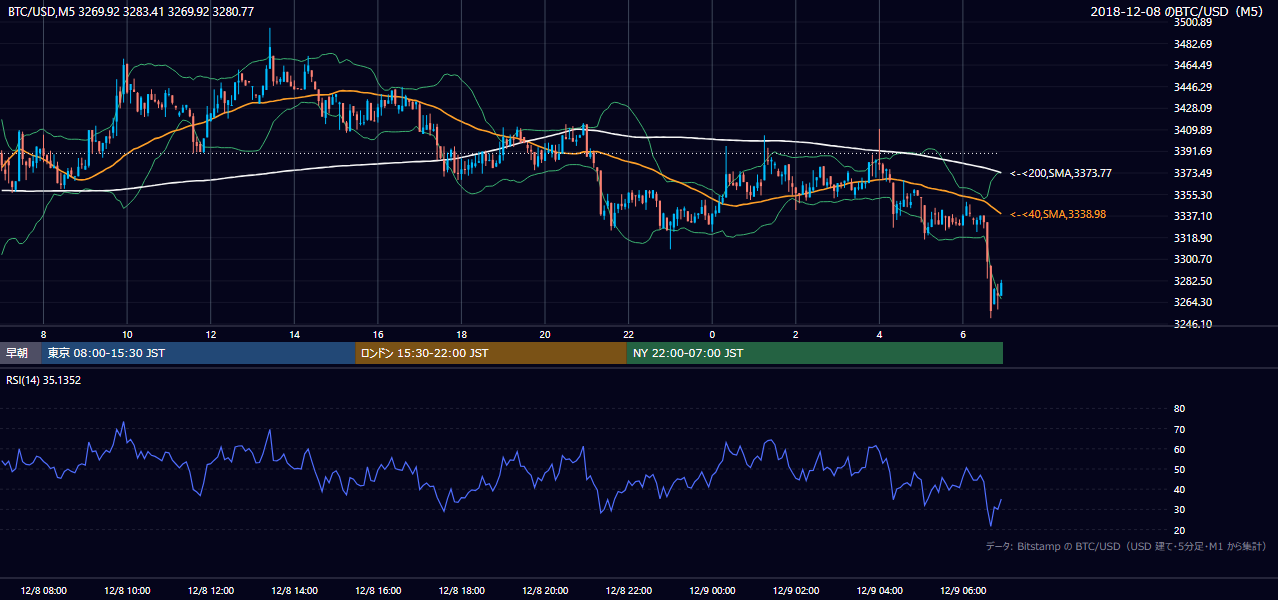Click the BTC/USD,M5 chart title text
The width and height of the screenshot is (1278, 600).
(130, 11)
